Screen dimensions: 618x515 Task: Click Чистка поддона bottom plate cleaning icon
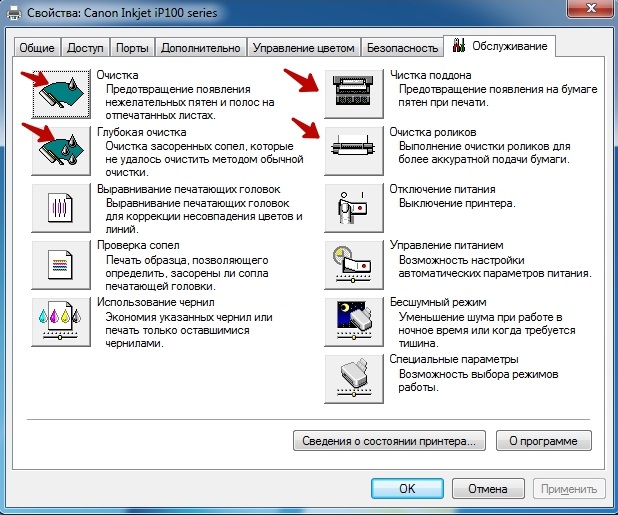(x=352, y=94)
